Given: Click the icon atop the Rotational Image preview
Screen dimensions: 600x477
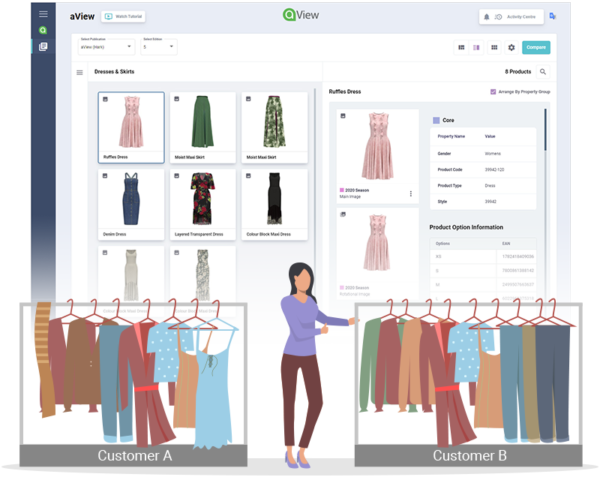Looking at the screenshot, I should (x=343, y=214).
